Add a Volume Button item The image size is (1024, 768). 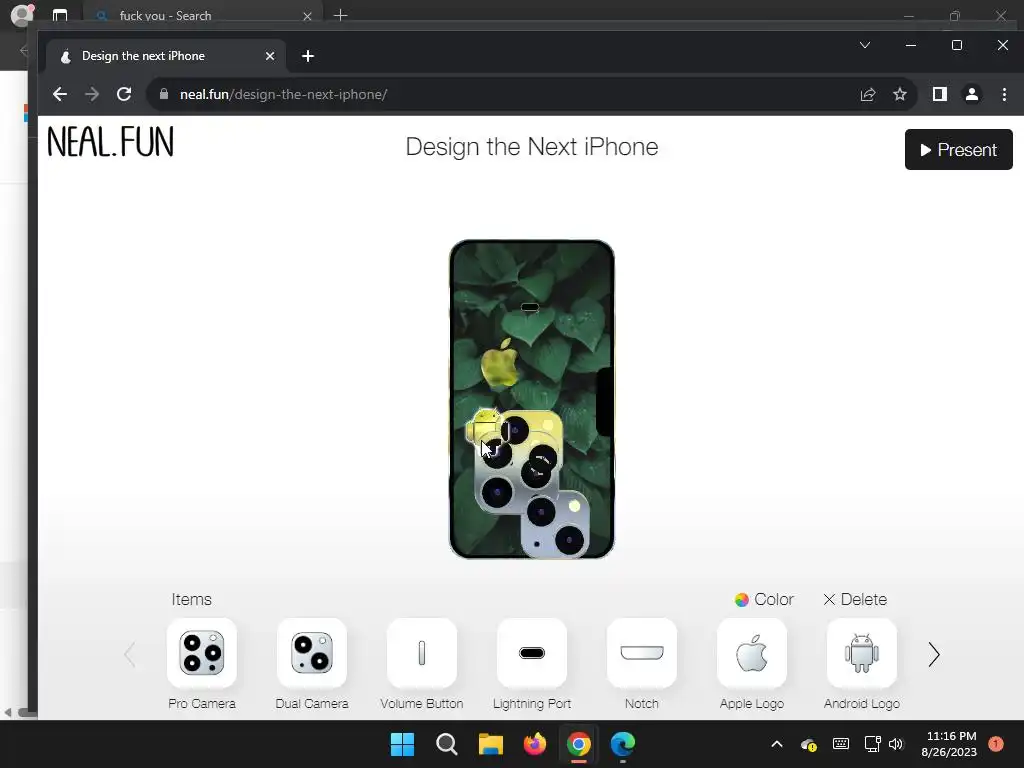(422, 653)
